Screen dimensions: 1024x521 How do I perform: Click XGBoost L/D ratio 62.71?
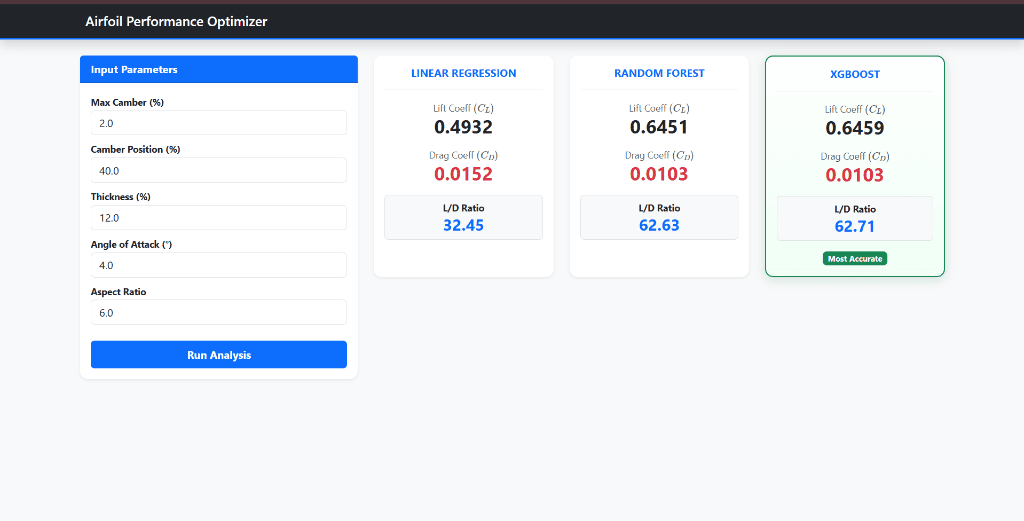(x=855, y=227)
